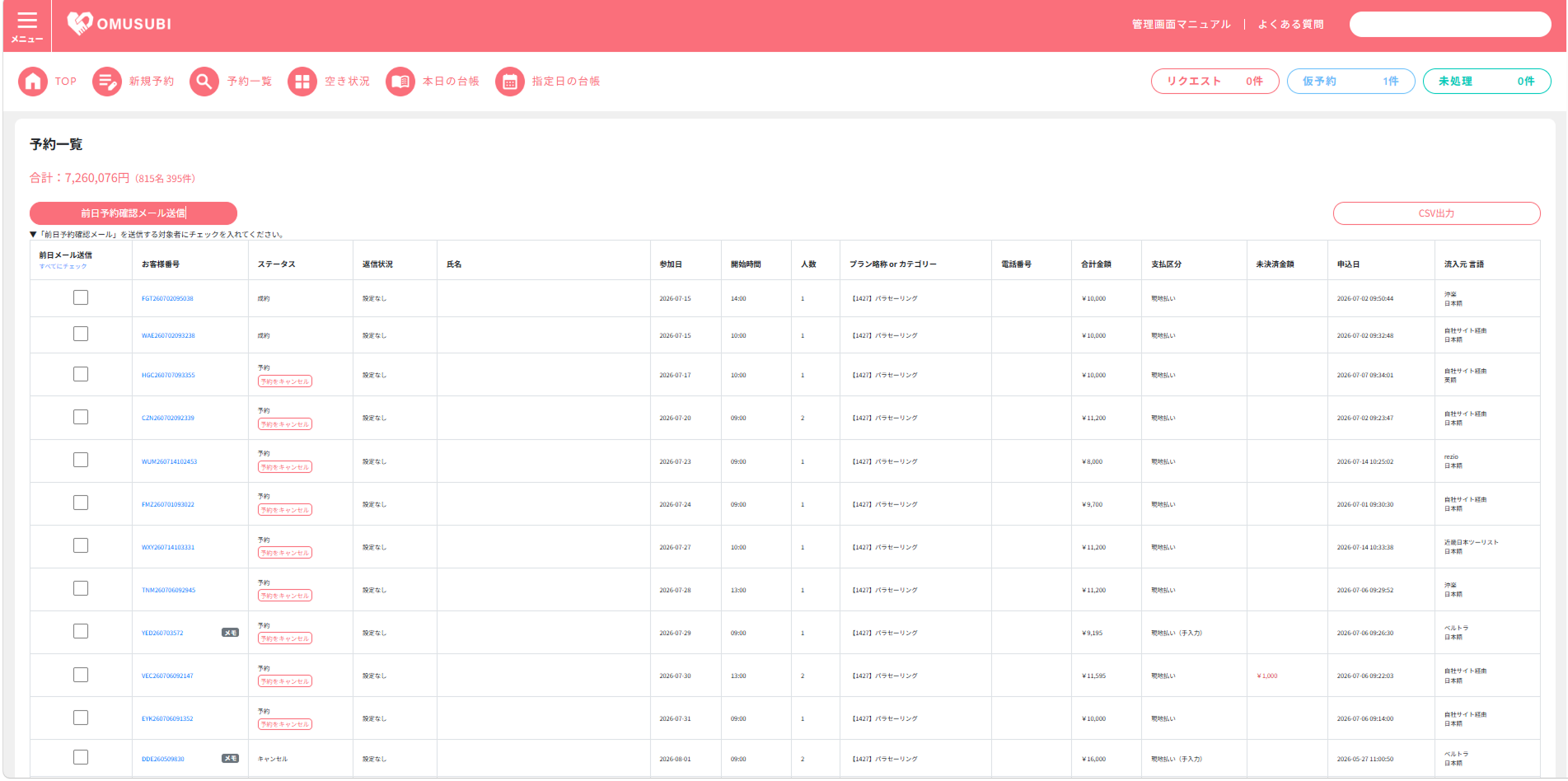Open メモ badge for DDE260509830
The width and height of the screenshot is (1568, 781).
point(231,759)
